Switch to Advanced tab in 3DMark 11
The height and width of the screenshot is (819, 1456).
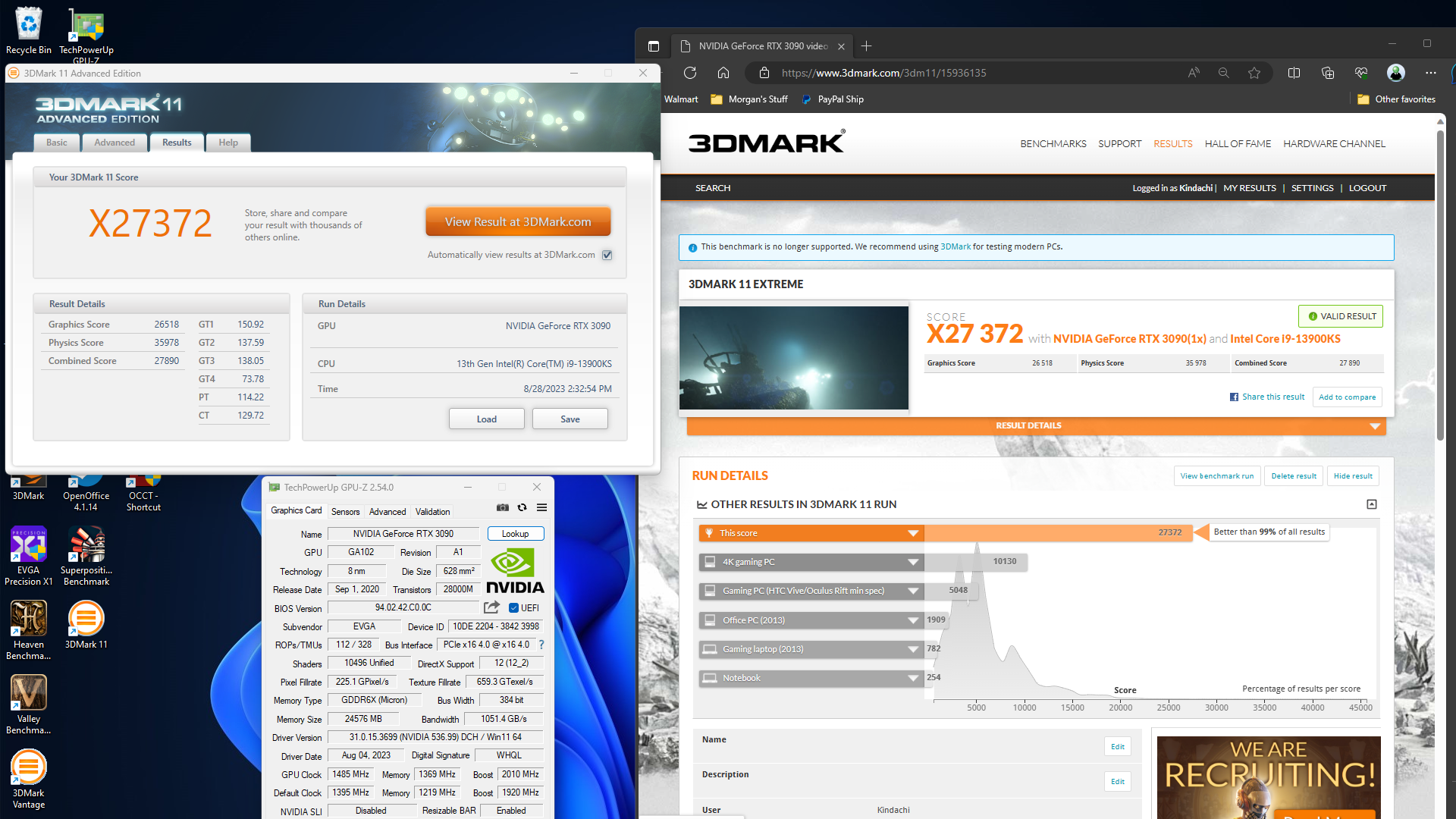click(x=115, y=143)
